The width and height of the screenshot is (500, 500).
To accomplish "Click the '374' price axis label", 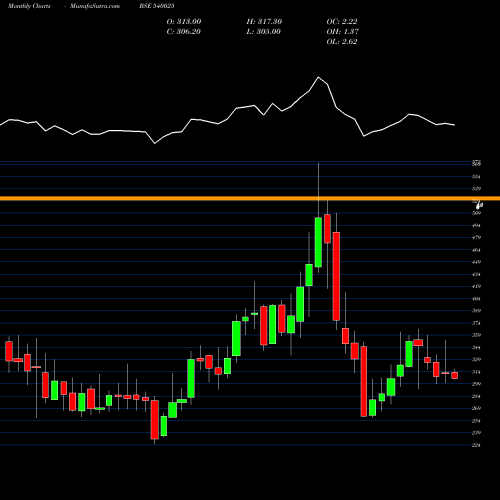I will pyautogui.click(x=476, y=323).
